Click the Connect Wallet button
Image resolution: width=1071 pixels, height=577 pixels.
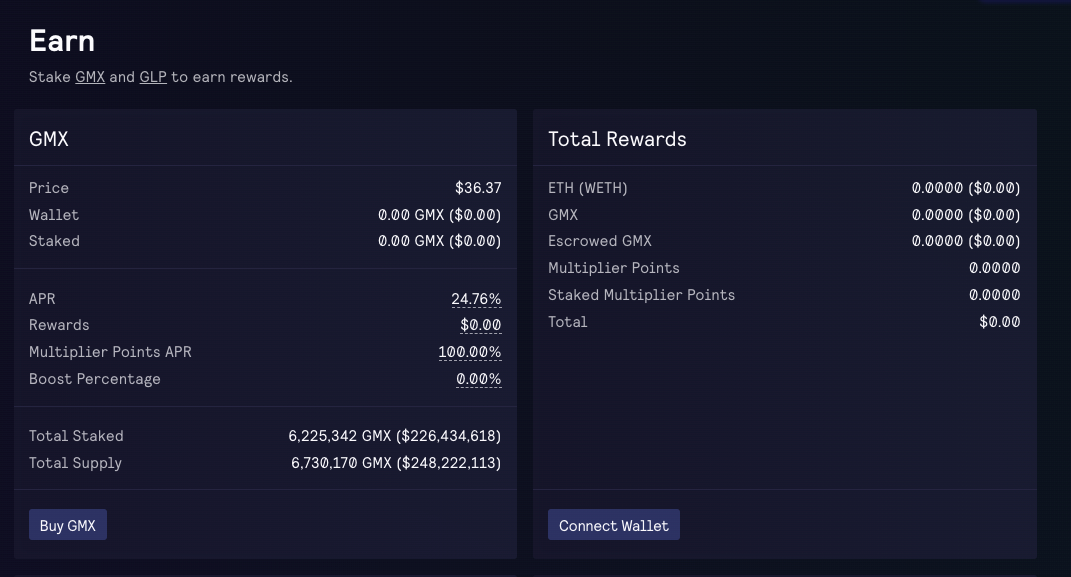(x=613, y=524)
